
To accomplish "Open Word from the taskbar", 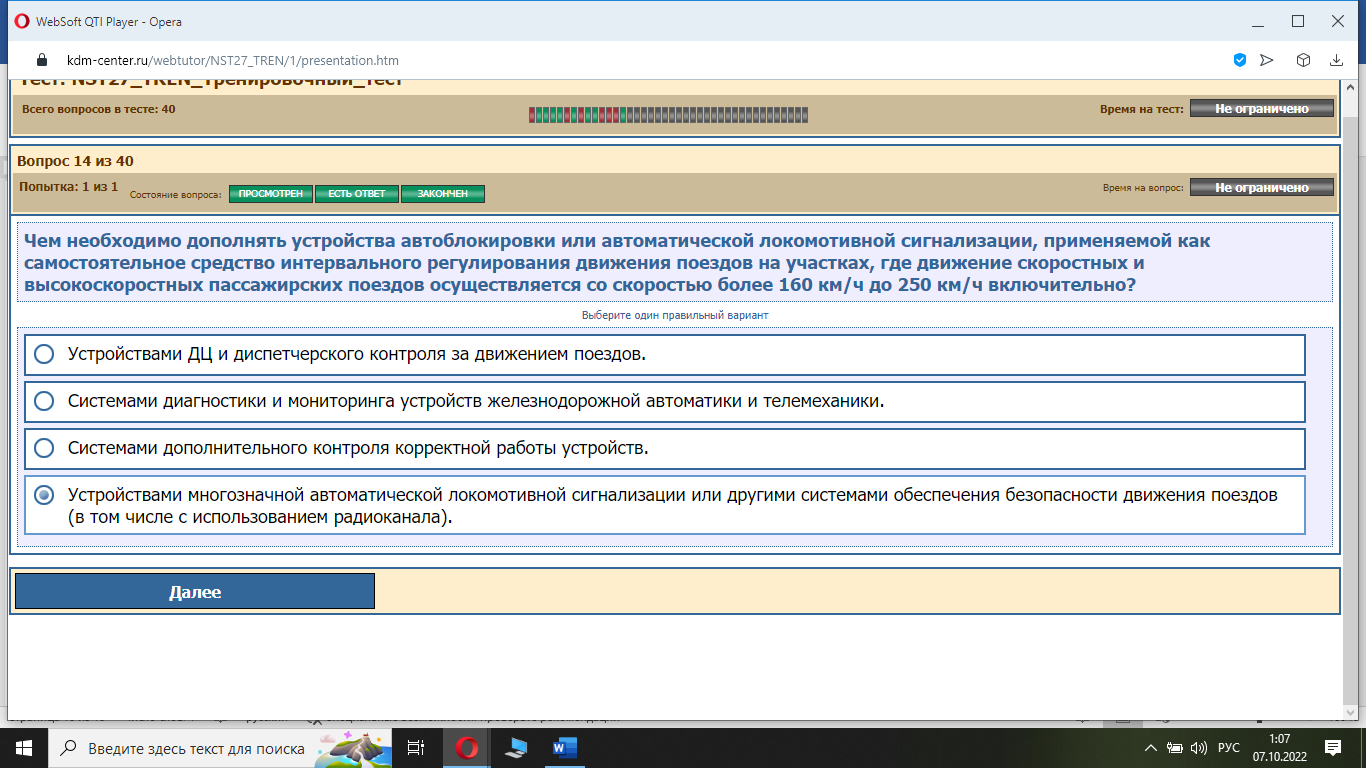I will (x=565, y=748).
